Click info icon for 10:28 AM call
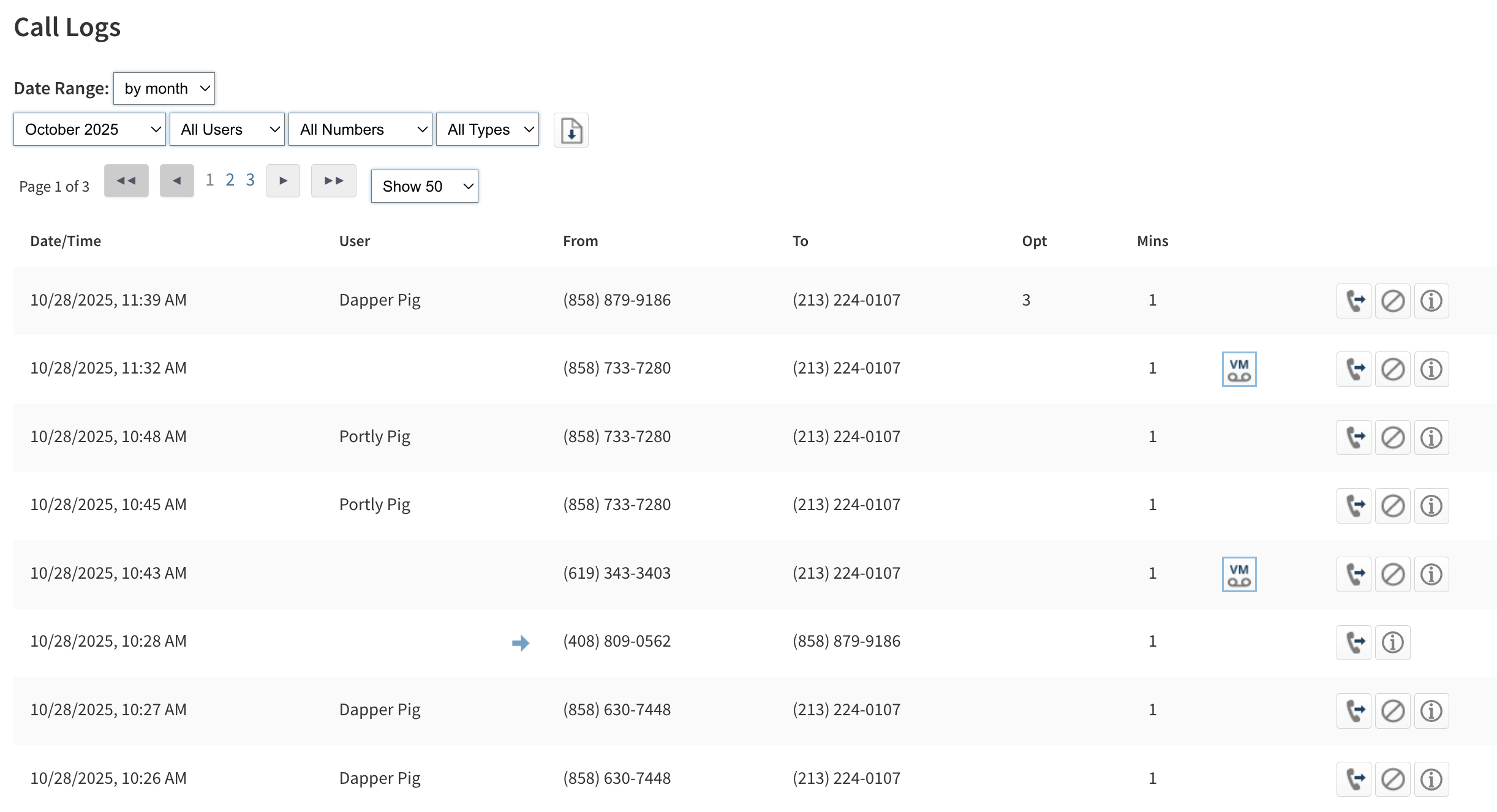Viewport: 1497px width, 812px height. (1392, 642)
